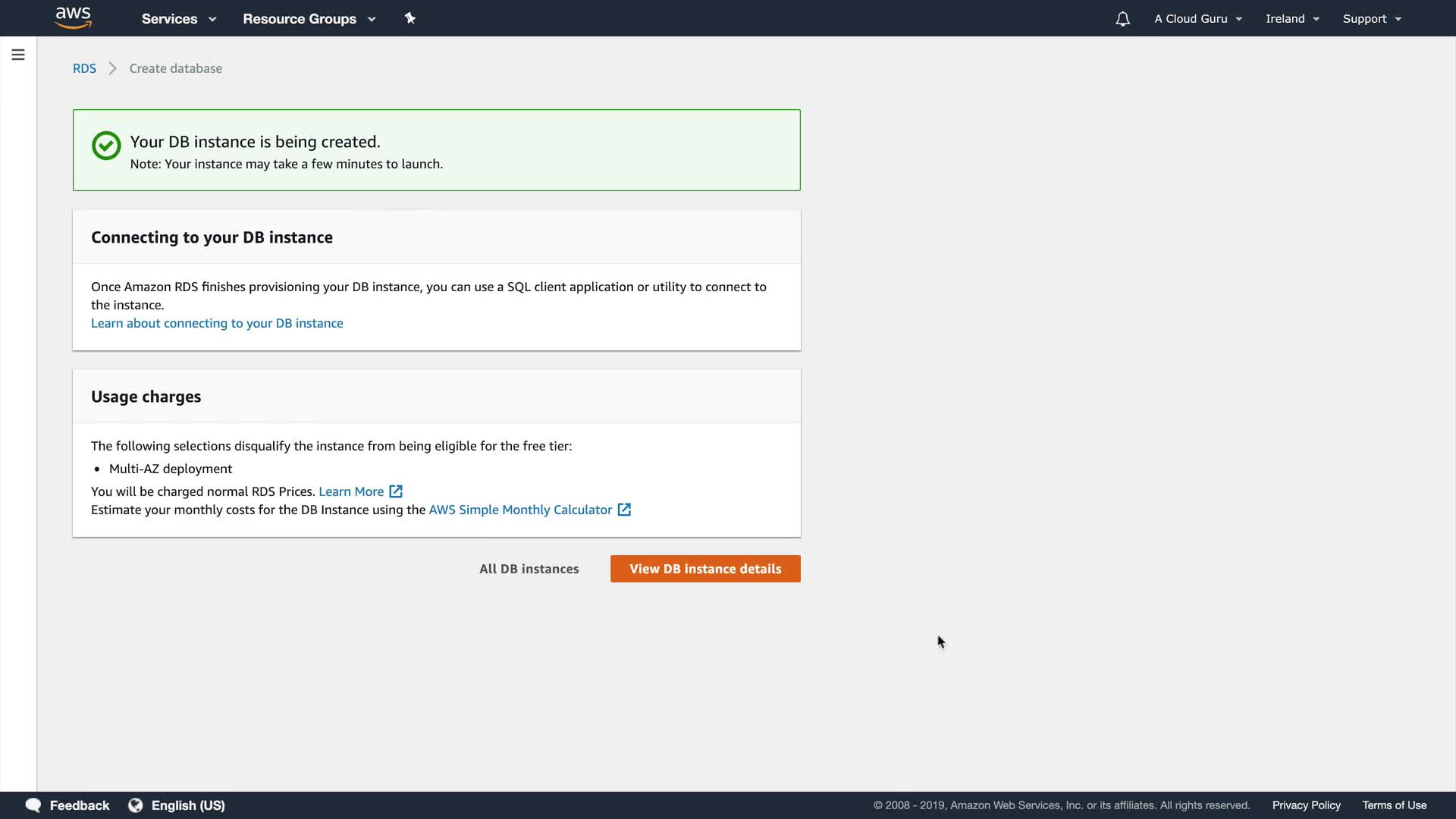Click the globe language icon
The width and height of the screenshot is (1456, 819).
pos(136,805)
